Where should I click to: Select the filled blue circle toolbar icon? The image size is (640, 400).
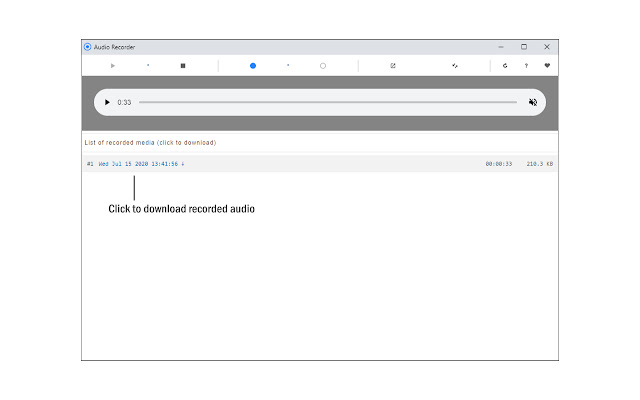click(253, 66)
